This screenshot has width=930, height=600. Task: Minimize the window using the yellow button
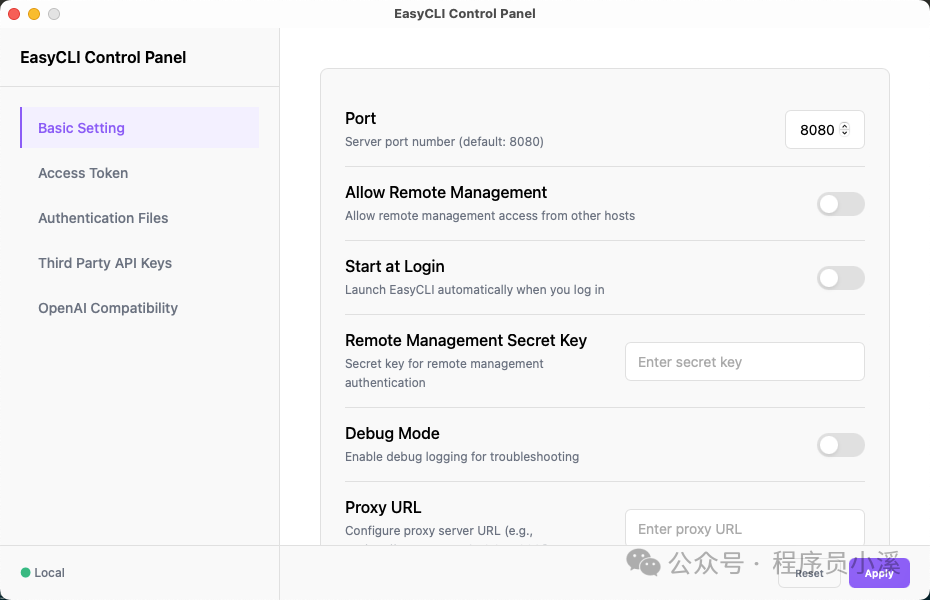click(x=34, y=14)
